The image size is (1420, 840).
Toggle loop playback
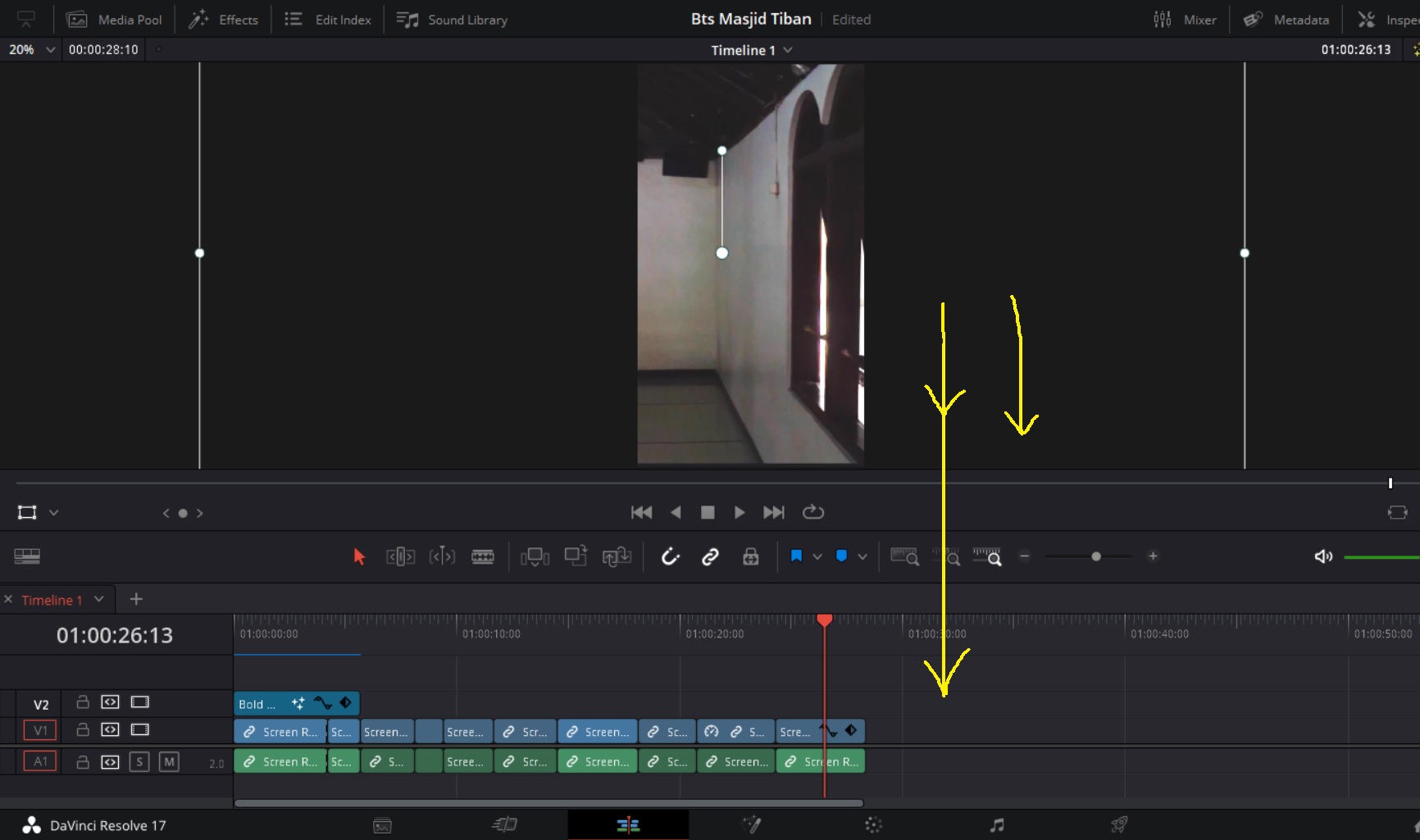(813, 512)
